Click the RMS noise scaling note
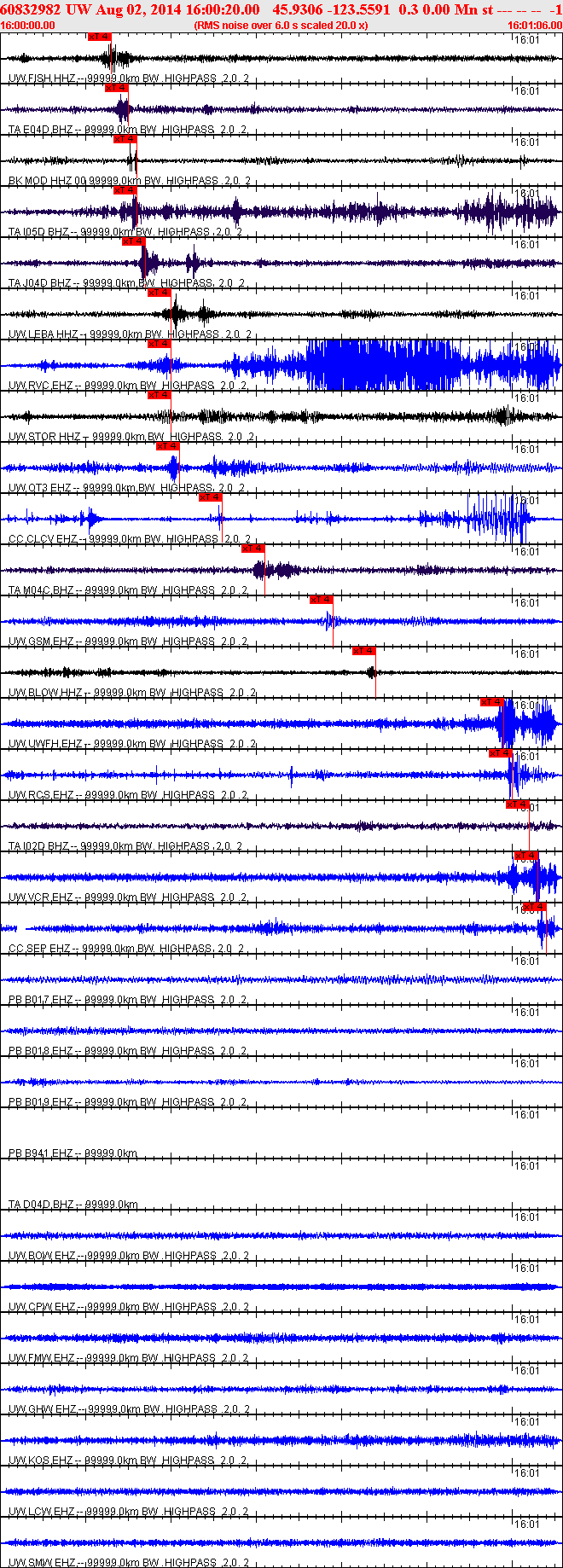This screenshot has width=563, height=1568. point(281,26)
